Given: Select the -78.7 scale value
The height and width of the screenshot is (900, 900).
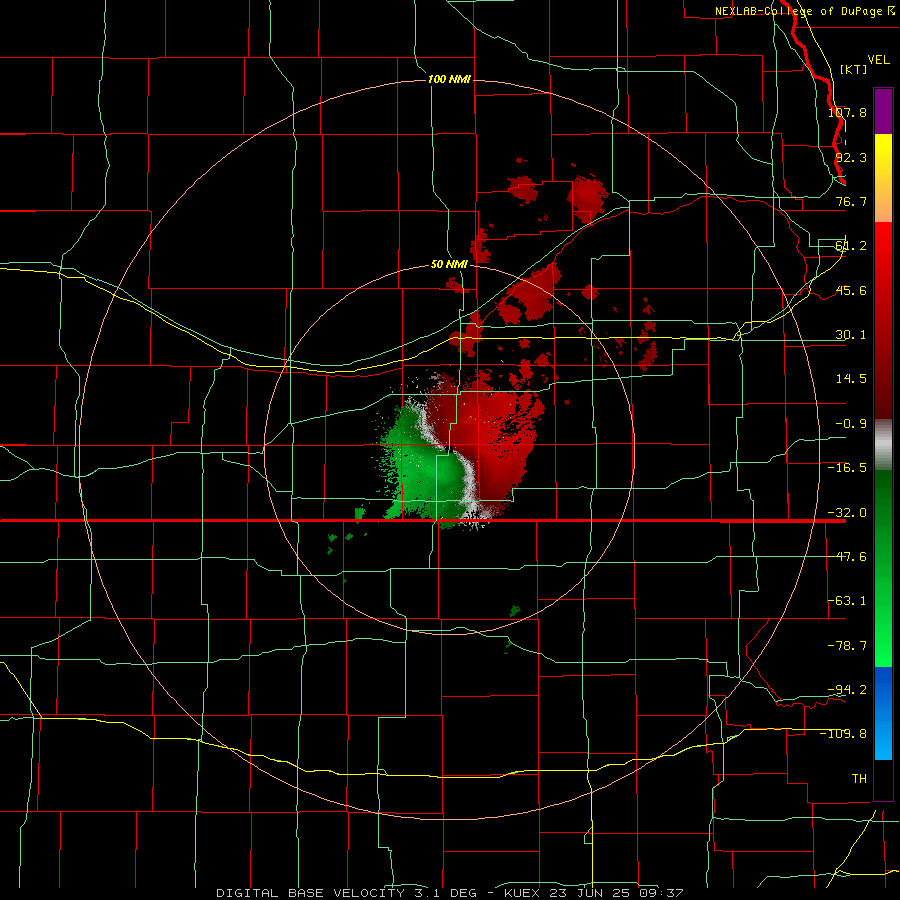Looking at the screenshot, I should 847,646.
